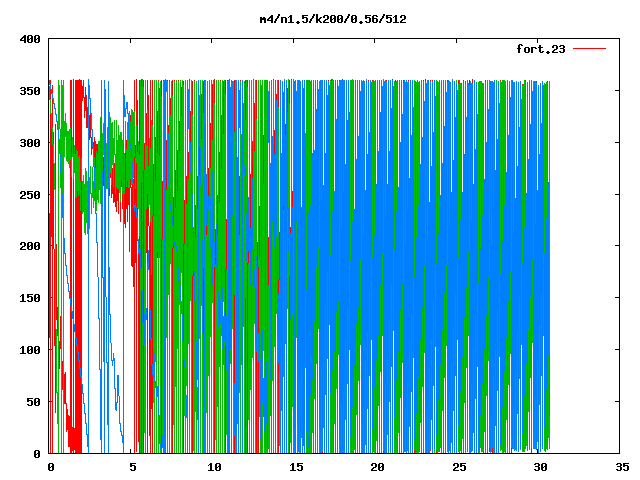Image resolution: width=640 pixels, height=480 pixels.
Task: Click the y-axis label 300
Action: (x=30, y=143)
